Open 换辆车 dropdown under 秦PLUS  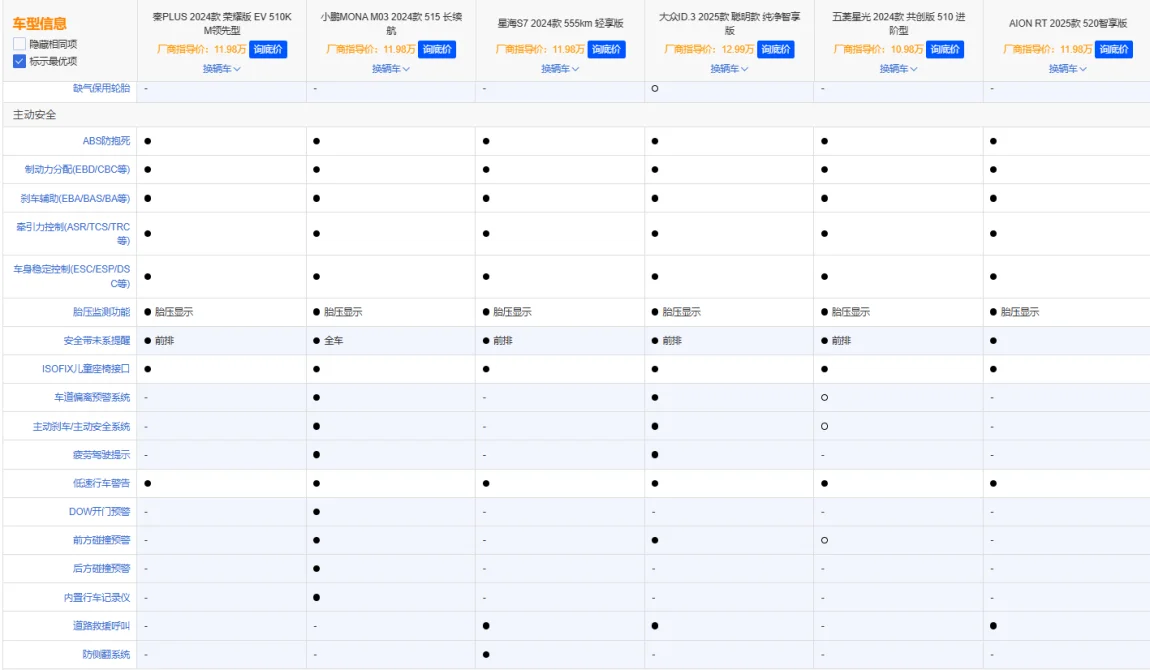221,69
